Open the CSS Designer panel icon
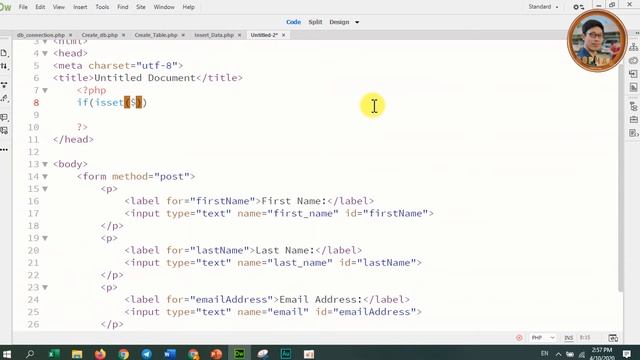 pos(633,87)
